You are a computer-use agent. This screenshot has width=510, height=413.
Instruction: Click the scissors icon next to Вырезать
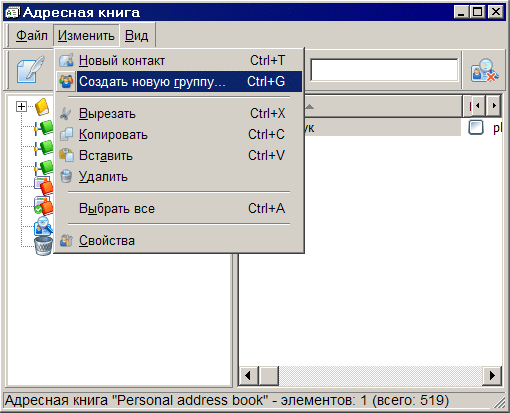pos(66,114)
